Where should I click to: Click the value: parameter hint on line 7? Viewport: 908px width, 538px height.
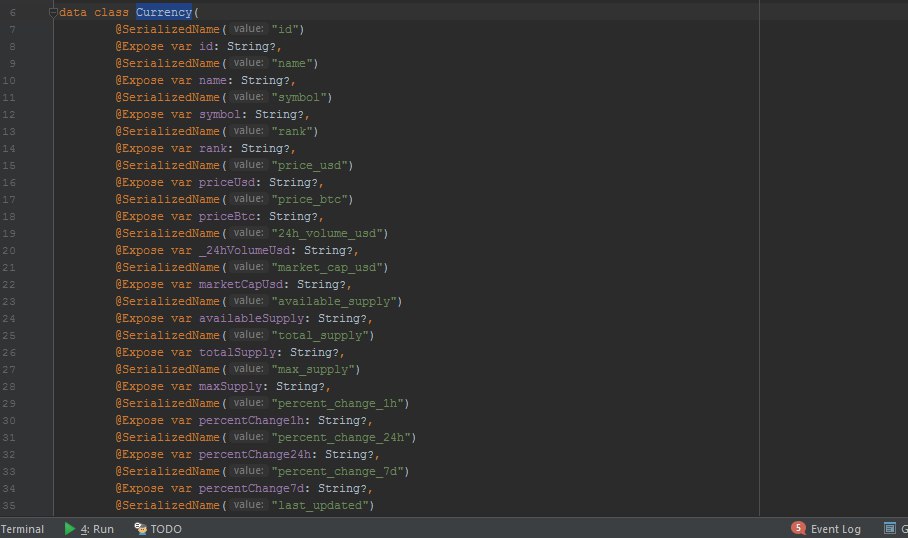point(248,28)
